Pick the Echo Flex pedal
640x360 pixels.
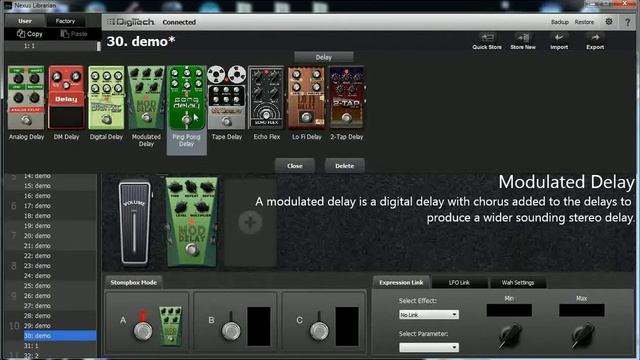click(x=266, y=98)
